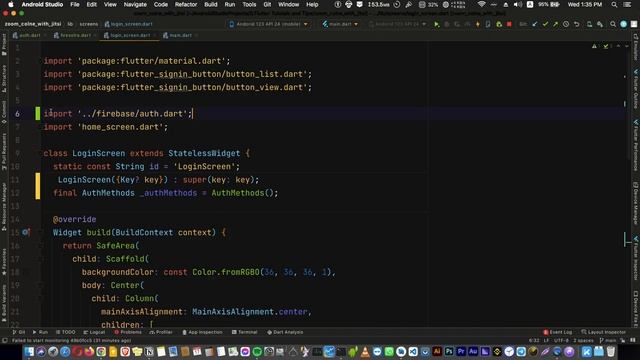Screen dimensions: 640x360
Task: Open the Terminal tool window
Action: 244,332
